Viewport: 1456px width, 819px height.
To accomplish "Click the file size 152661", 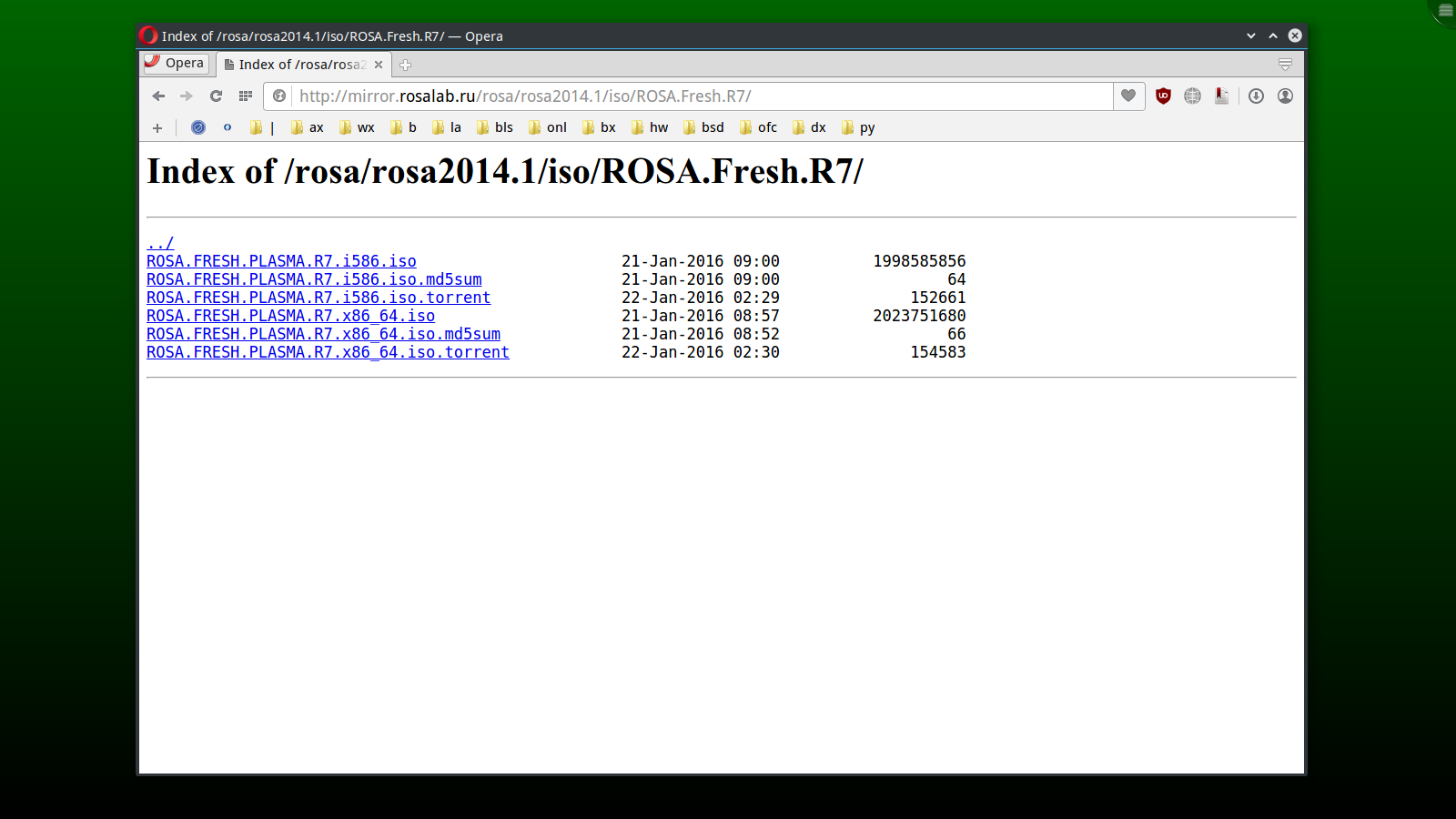I will (x=938, y=298).
